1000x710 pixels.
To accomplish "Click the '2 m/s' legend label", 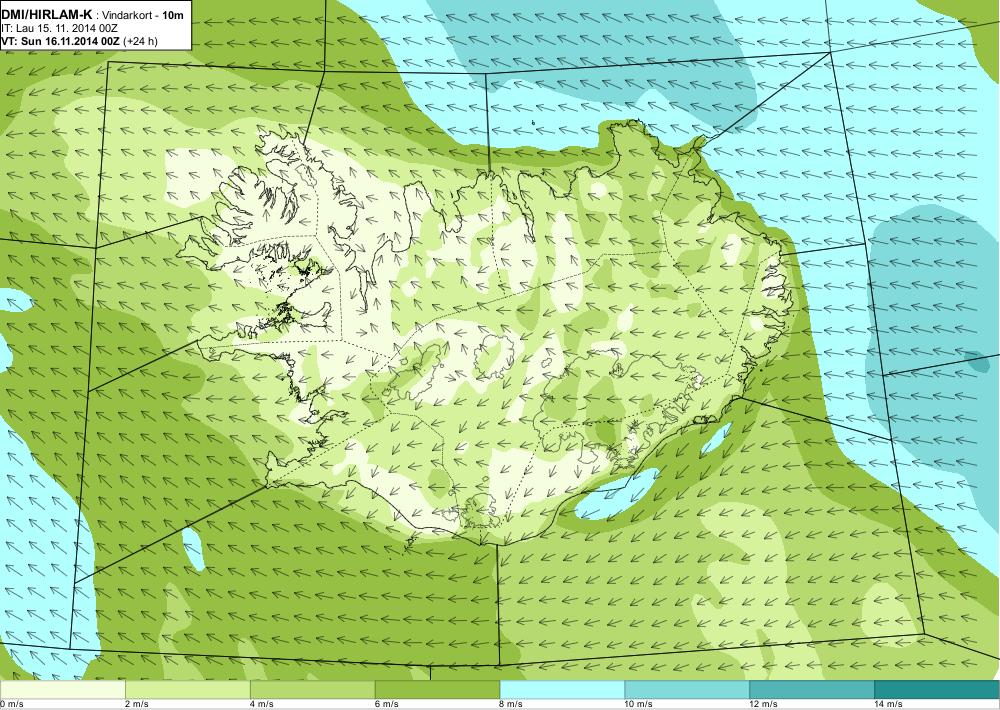I will [x=137, y=704].
